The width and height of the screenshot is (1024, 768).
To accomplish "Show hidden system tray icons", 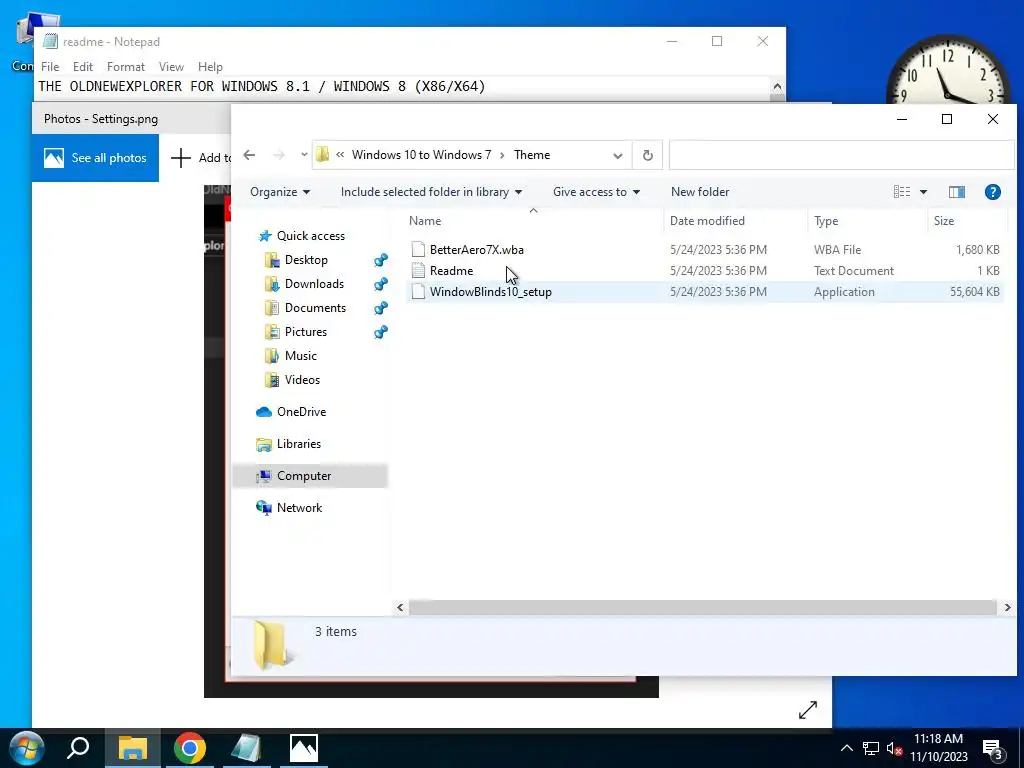I will pos(846,748).
